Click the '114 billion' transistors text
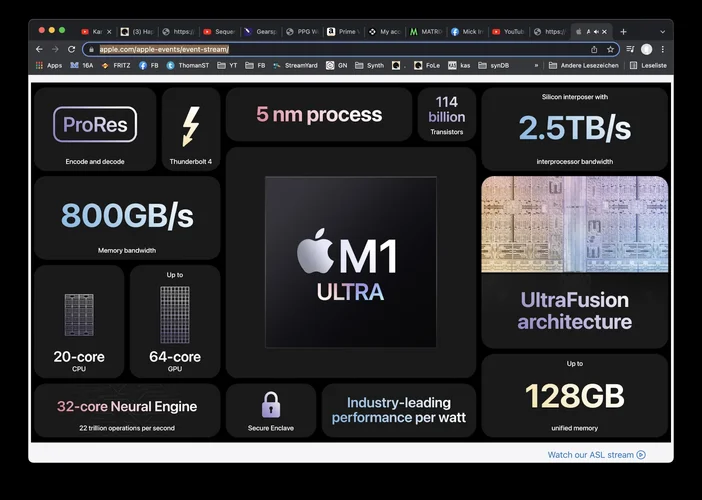702x500 pixels. click(447, 110)
